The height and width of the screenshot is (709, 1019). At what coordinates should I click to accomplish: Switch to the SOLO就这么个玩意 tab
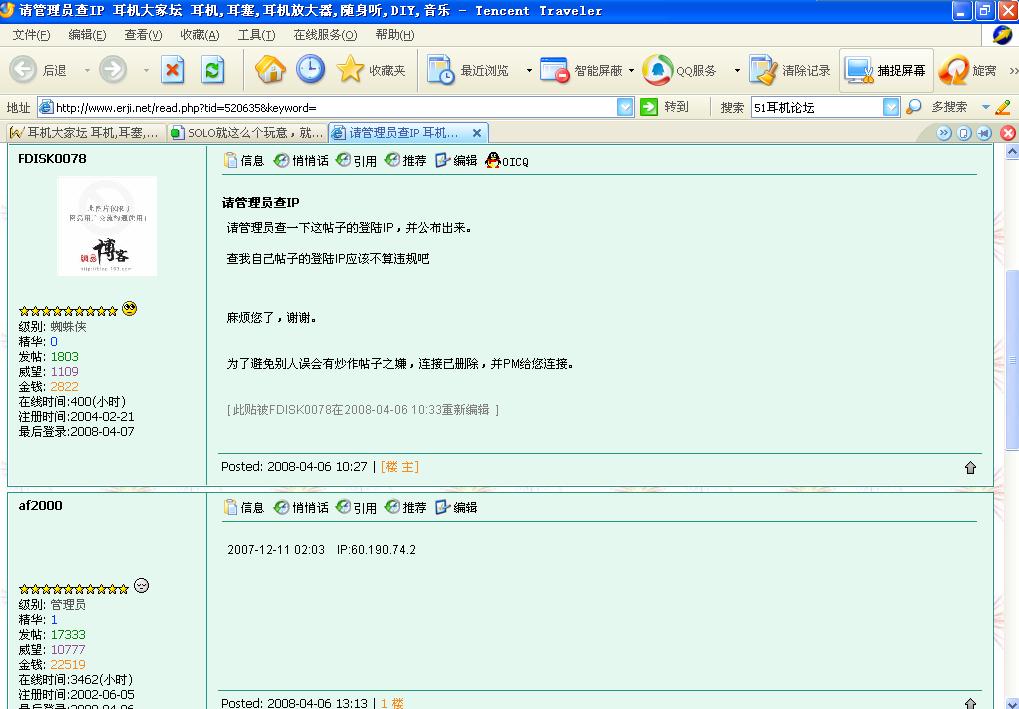click(x=247, y=133)
